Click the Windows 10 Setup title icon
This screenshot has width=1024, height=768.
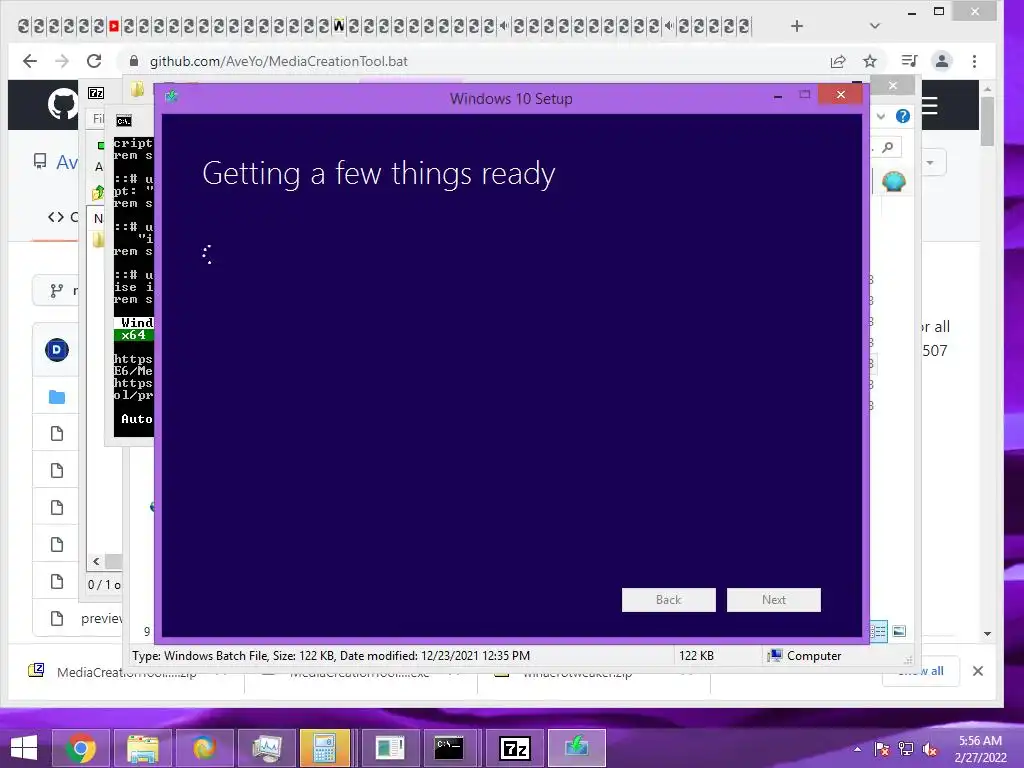point(172,97)
